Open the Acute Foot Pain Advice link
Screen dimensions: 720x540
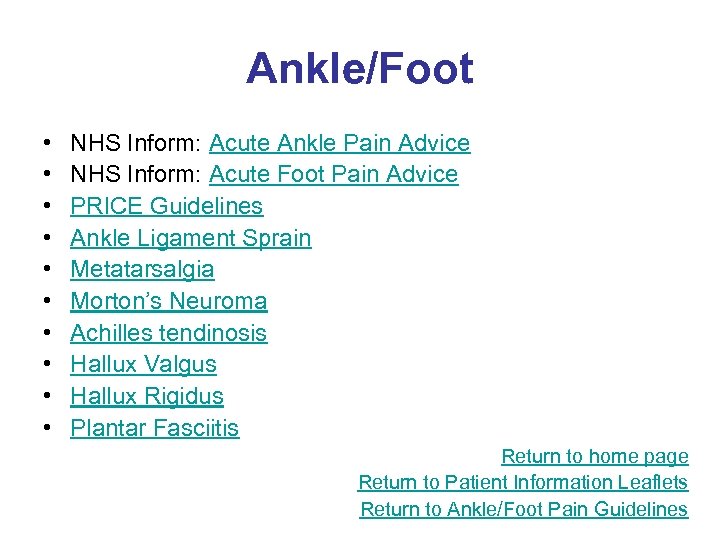(333, 175)
